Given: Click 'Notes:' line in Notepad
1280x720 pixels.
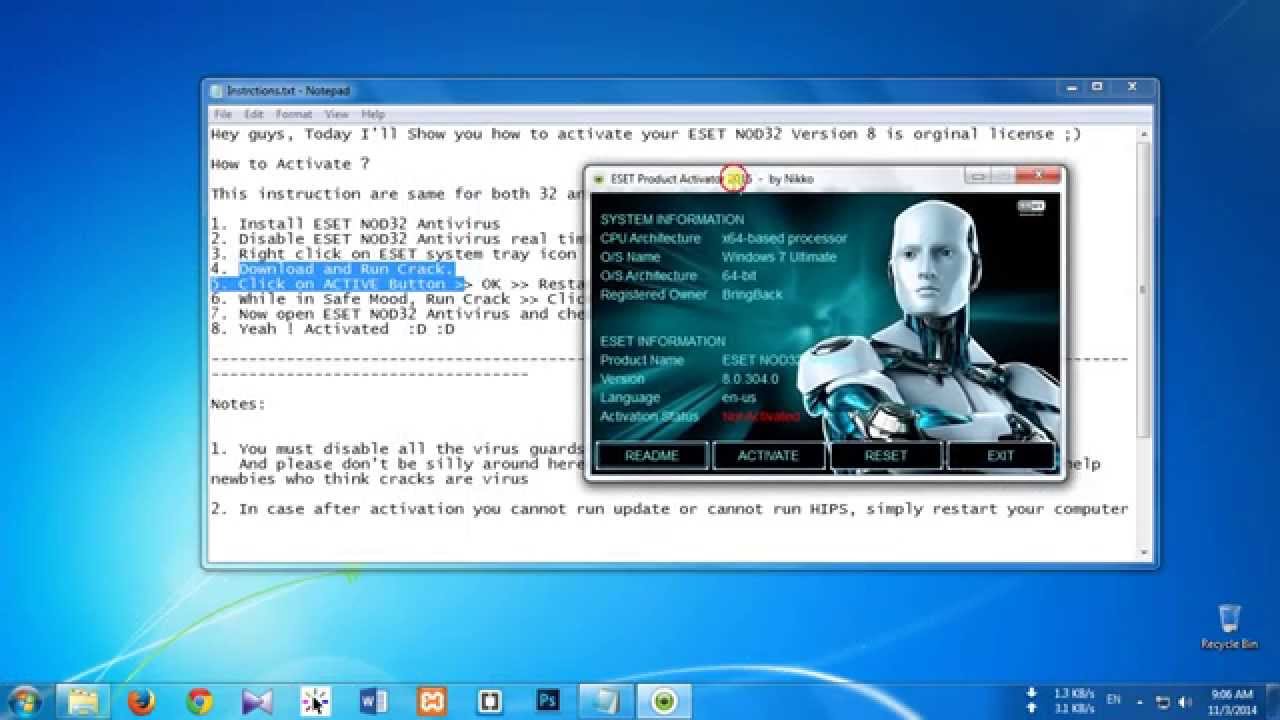Looking at the screenshot, I should click(238, 404).
